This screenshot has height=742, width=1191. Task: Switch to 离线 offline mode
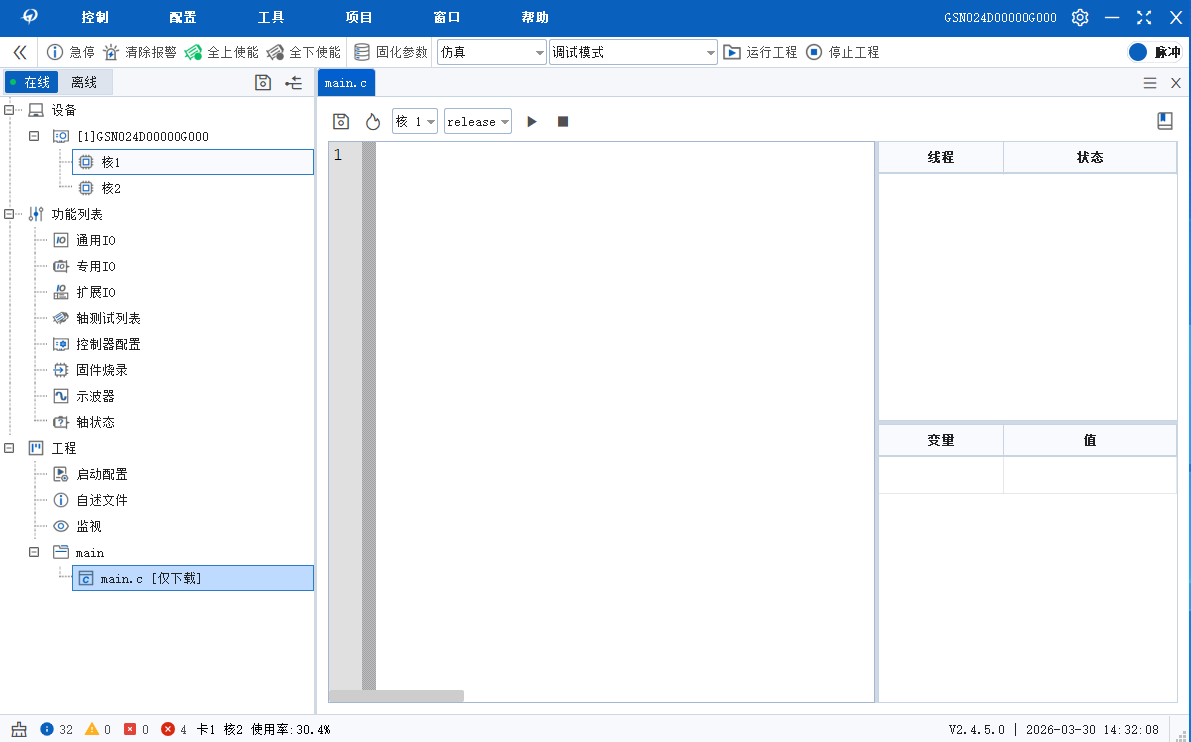(84, 82)
